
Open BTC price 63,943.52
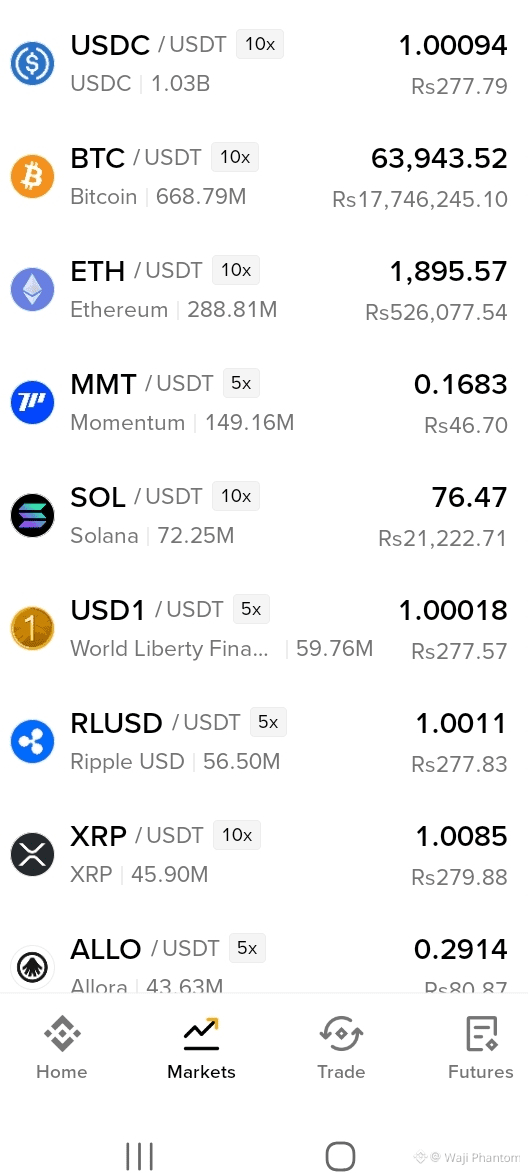point(439,159)
